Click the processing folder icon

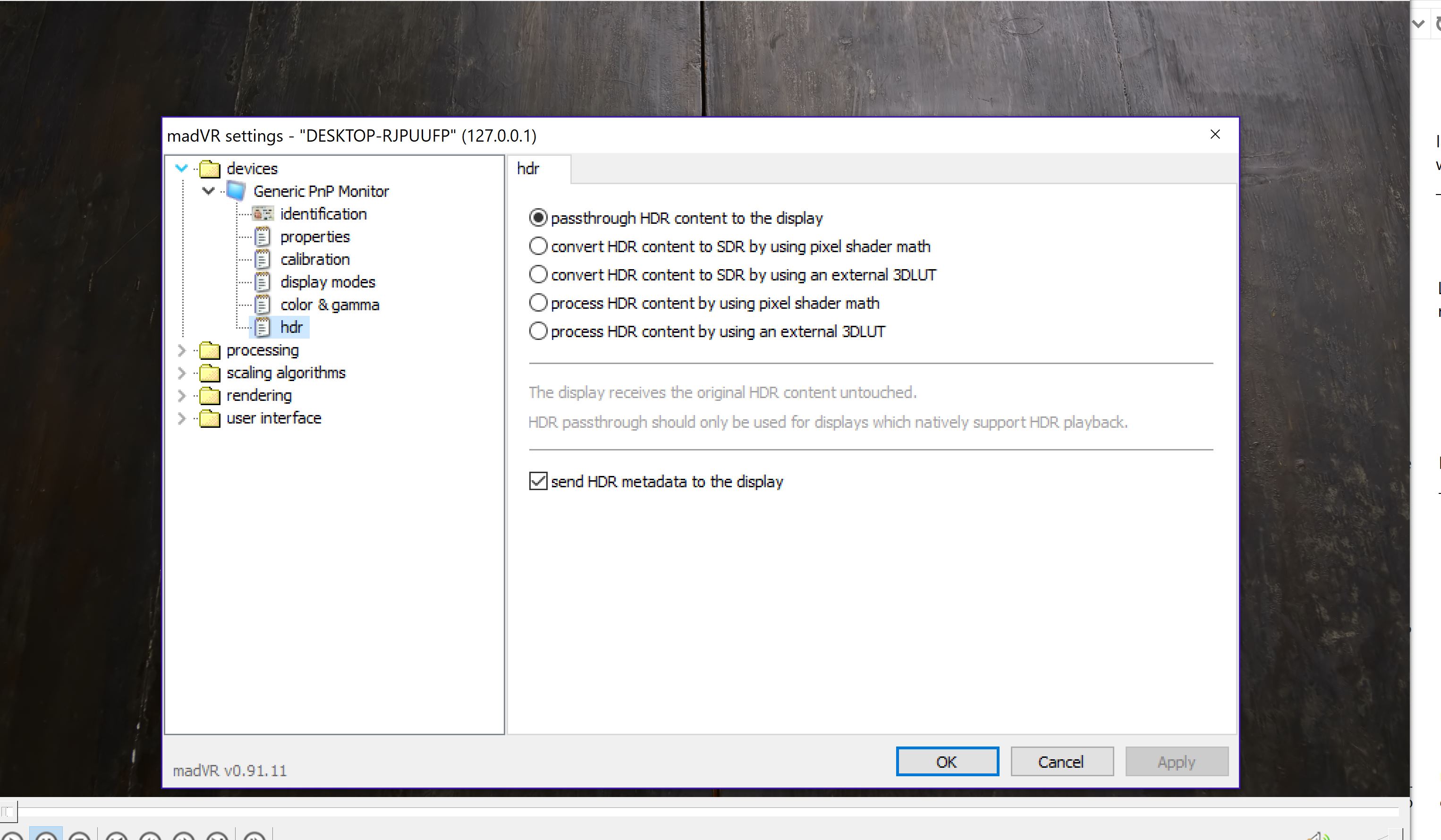click(x=210, y=350)
